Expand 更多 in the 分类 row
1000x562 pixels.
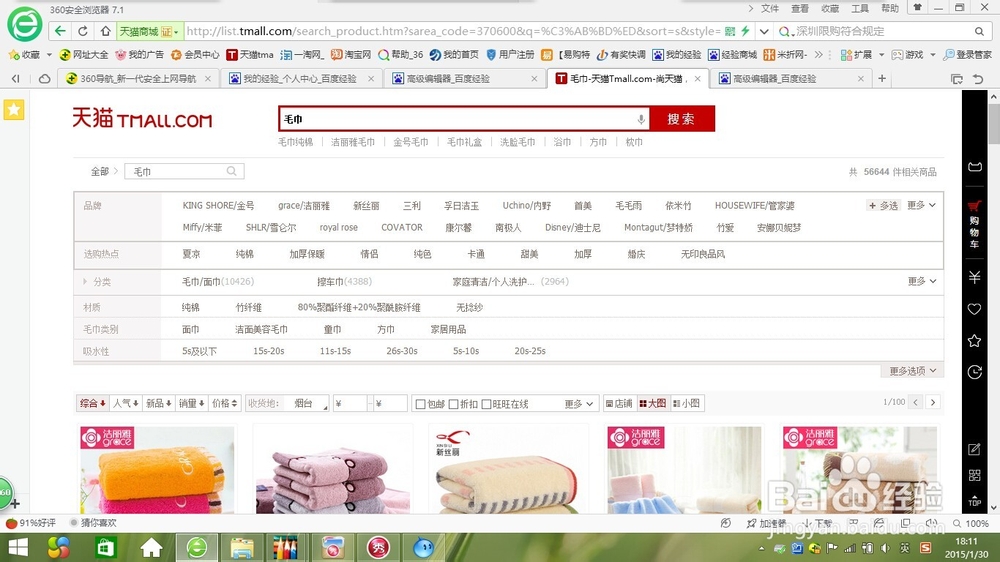[922, 281]
